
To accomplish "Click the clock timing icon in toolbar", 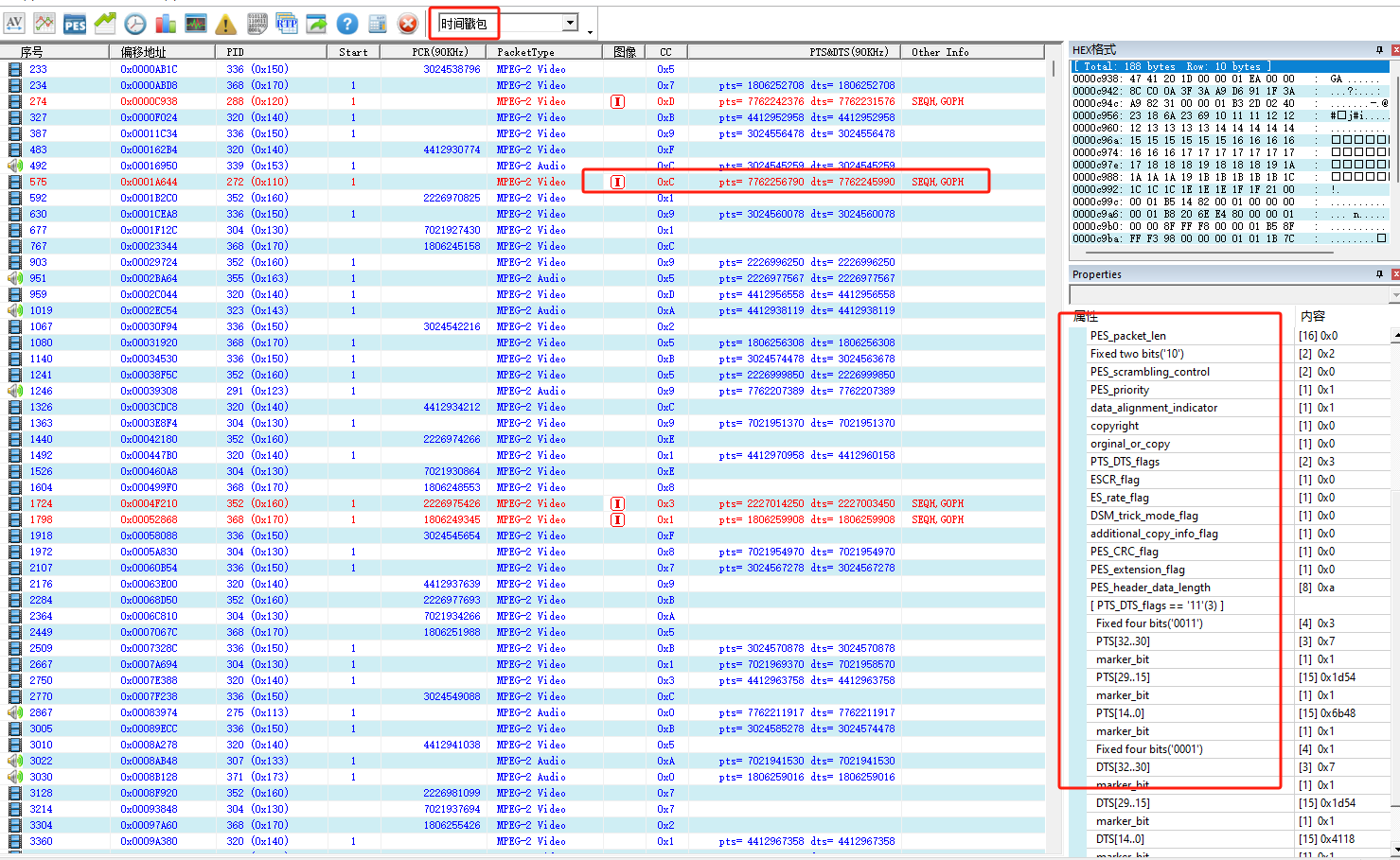I will click(135, 24).
